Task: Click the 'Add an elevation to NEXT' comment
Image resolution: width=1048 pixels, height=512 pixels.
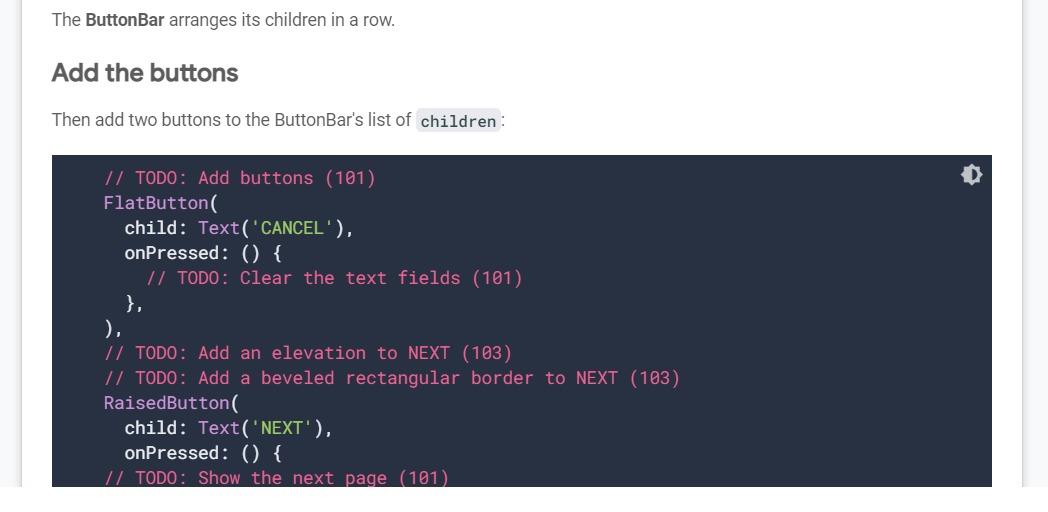Action: (308, 353)
